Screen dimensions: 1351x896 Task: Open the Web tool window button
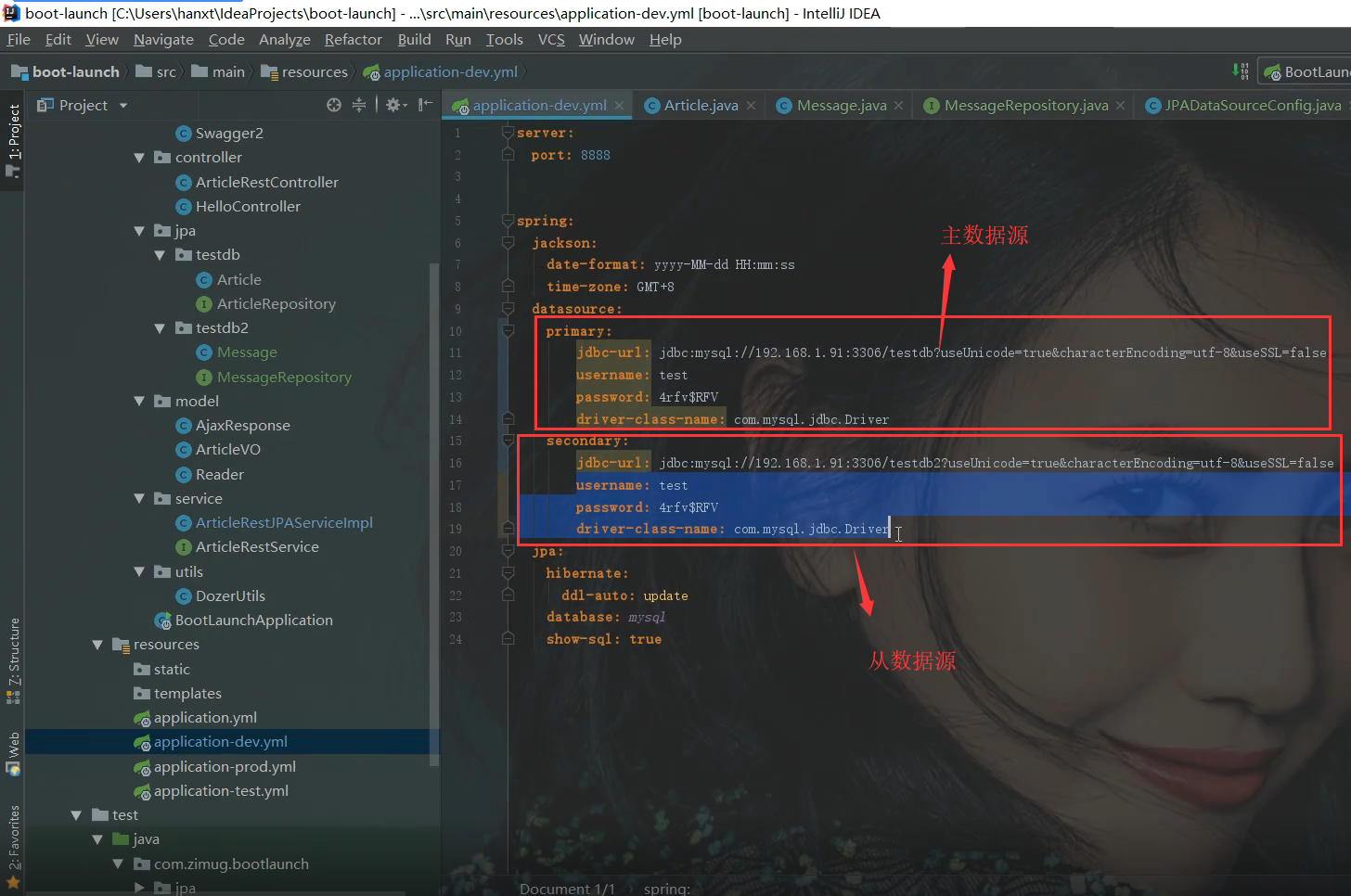click(13, 754)
